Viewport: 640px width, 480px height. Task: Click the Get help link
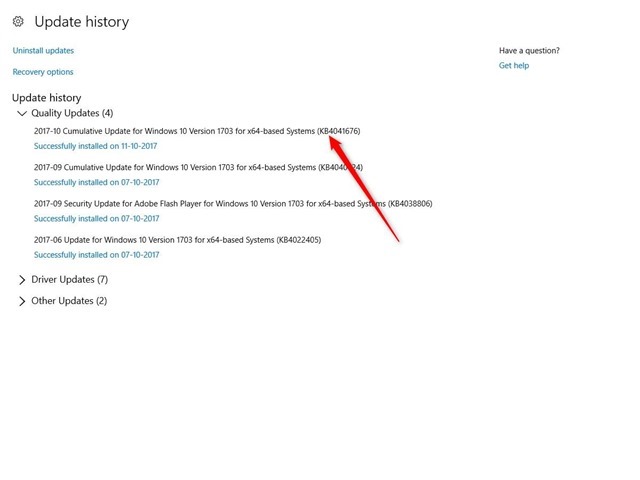(514, 66)
